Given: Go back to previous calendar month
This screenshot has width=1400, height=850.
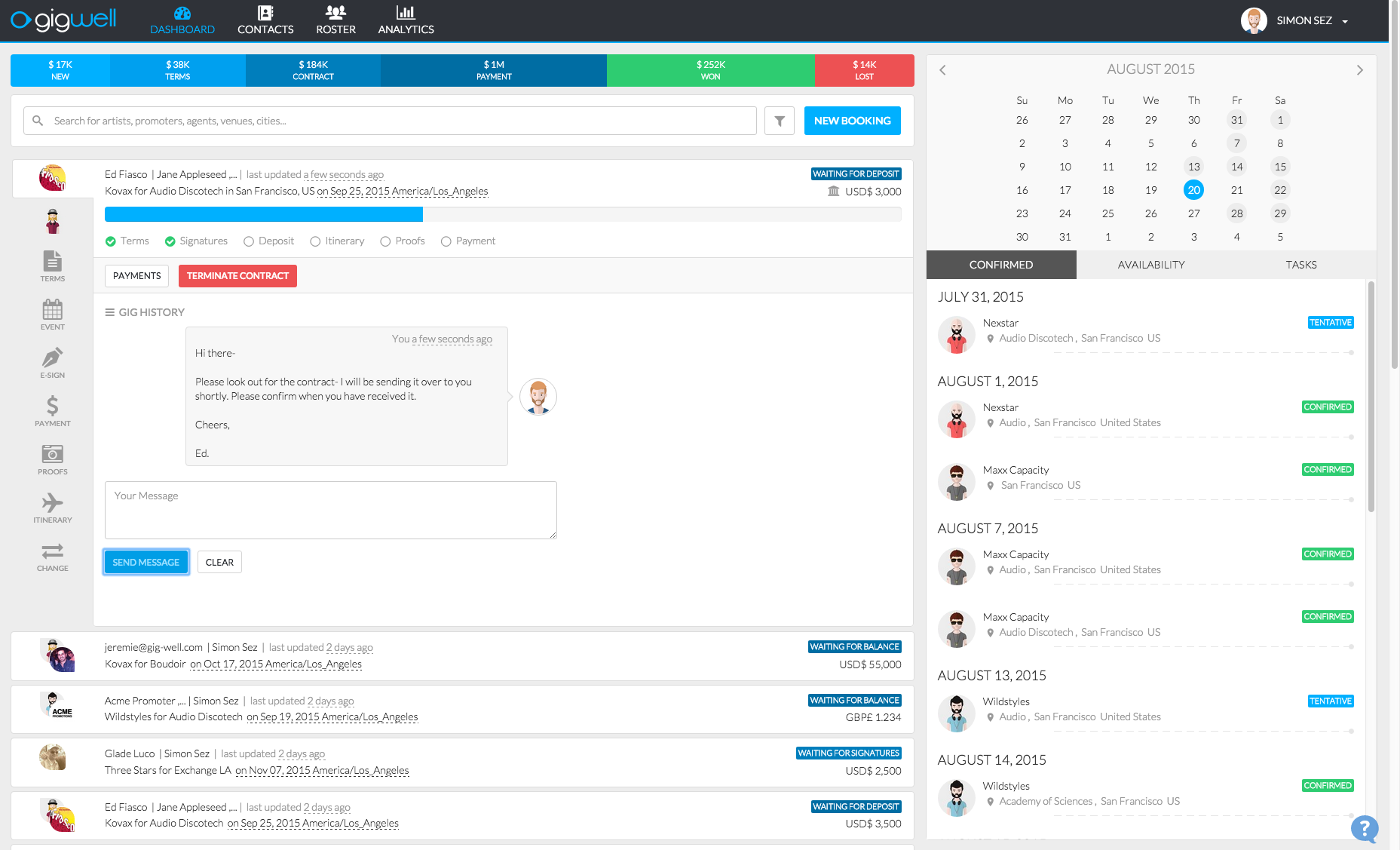Looking at the screenshot, I should point(942,69).
